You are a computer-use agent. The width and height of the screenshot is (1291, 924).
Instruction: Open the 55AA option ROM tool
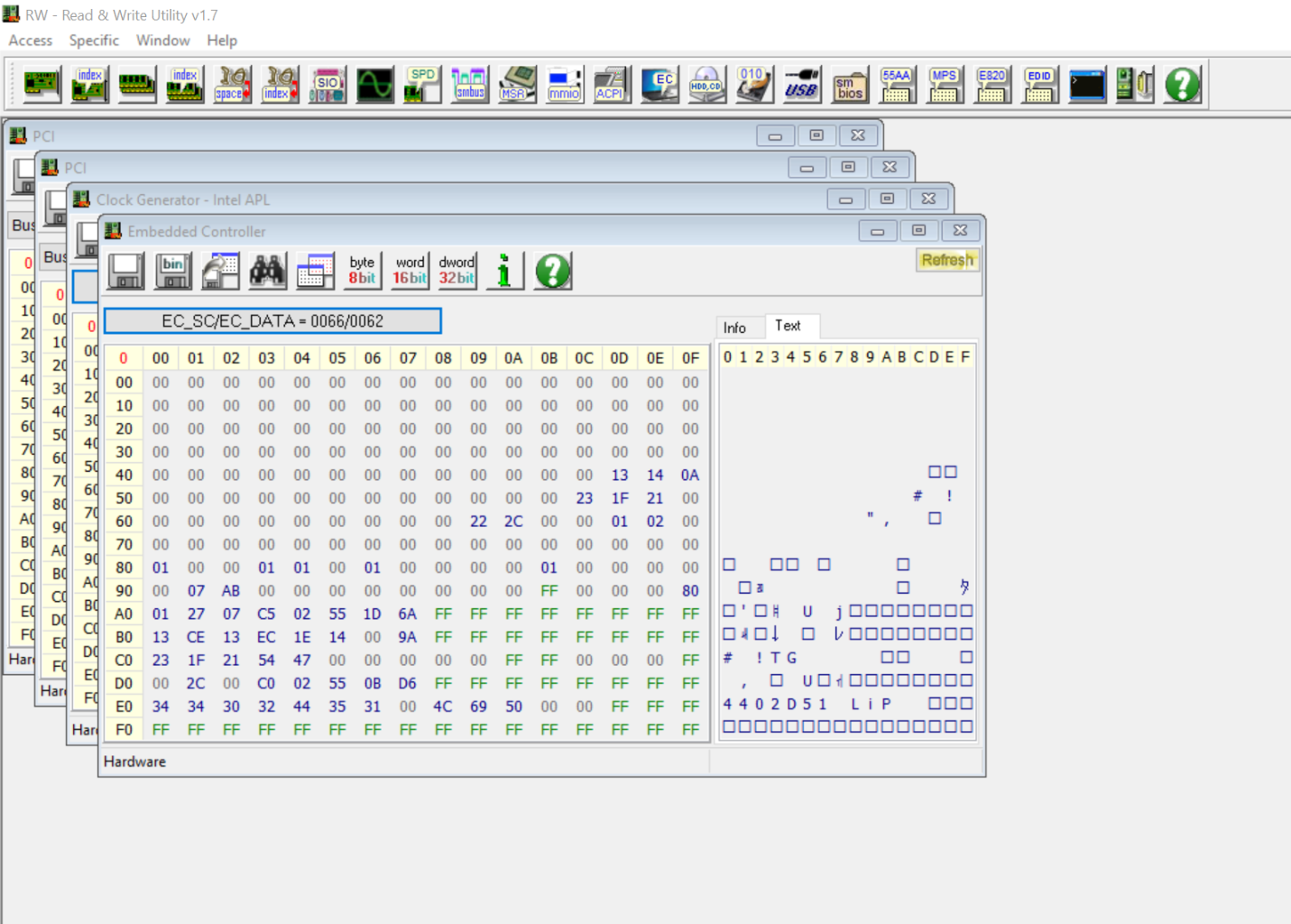[897, 85]
